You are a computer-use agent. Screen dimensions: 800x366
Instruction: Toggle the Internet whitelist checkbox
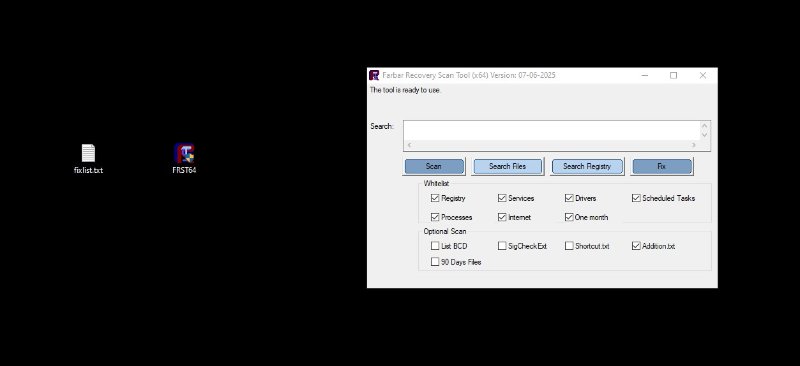point(502,217)
